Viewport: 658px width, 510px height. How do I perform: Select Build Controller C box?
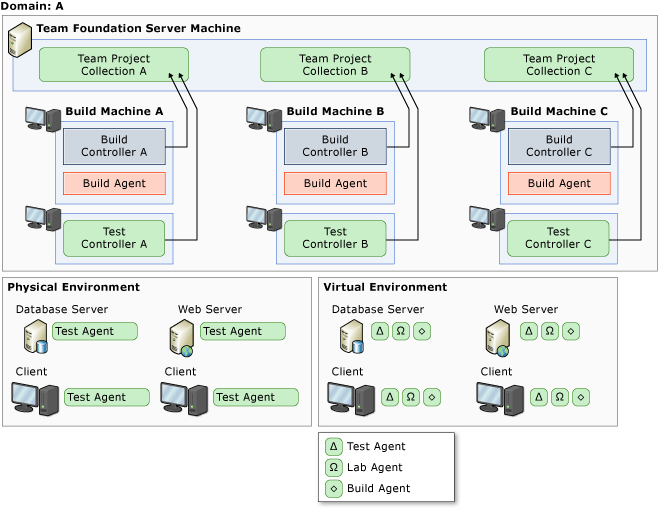[559, 146]
